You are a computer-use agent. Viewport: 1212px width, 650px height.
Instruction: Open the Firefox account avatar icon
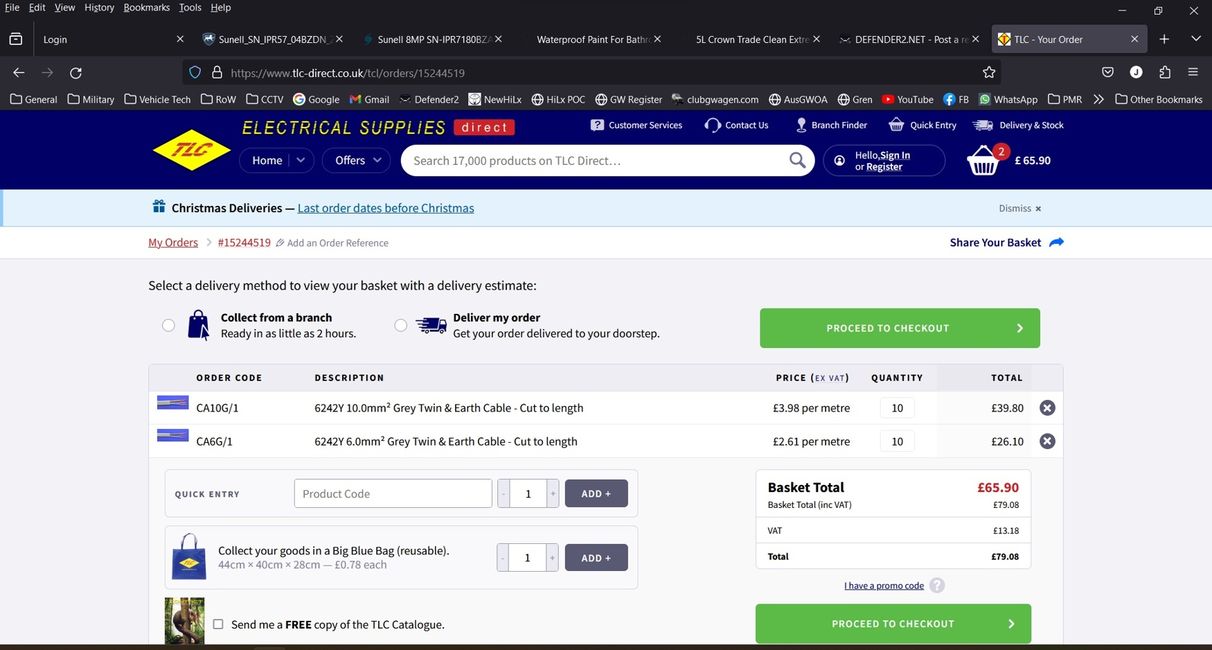pos(1136,72)
